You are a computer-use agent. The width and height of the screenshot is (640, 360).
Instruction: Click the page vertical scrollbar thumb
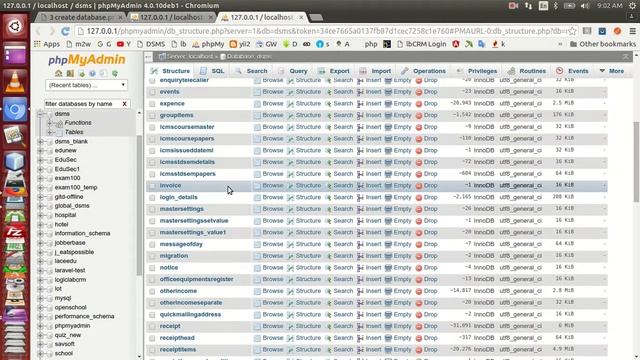[x=636, y=161]
